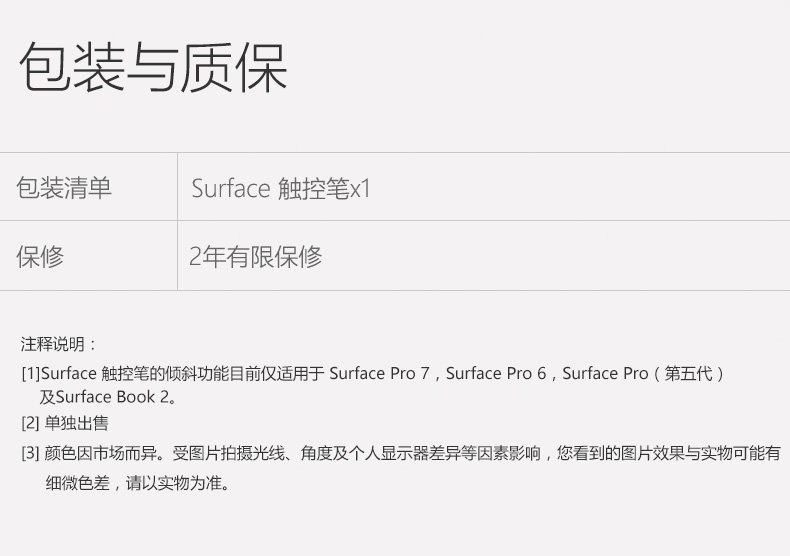Select the "单独出售" footnote text
Screen dimensions: 790x556
[77, 422]
